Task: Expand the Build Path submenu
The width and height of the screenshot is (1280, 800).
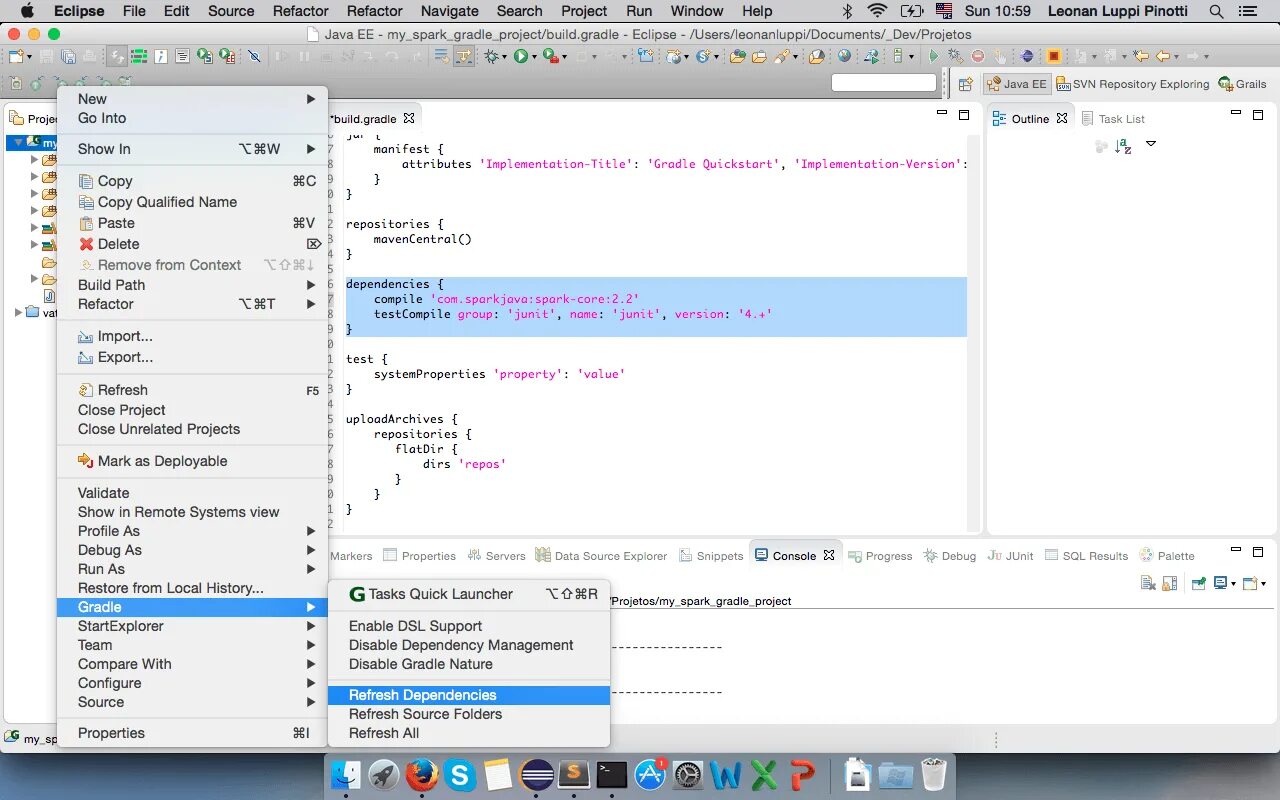Action: tap(192, 285)
